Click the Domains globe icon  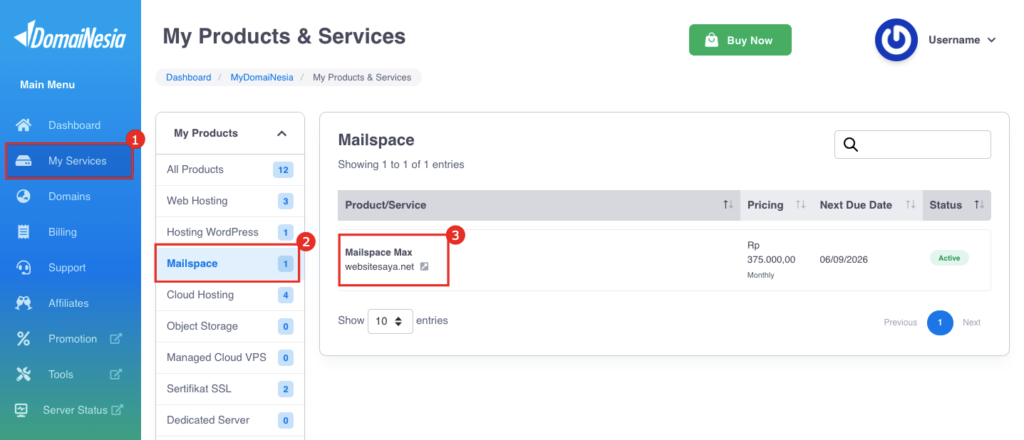[x=24, y=196]
